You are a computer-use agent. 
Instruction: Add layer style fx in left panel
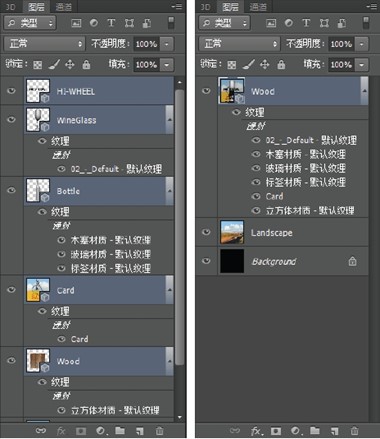(x=61, y=431)
